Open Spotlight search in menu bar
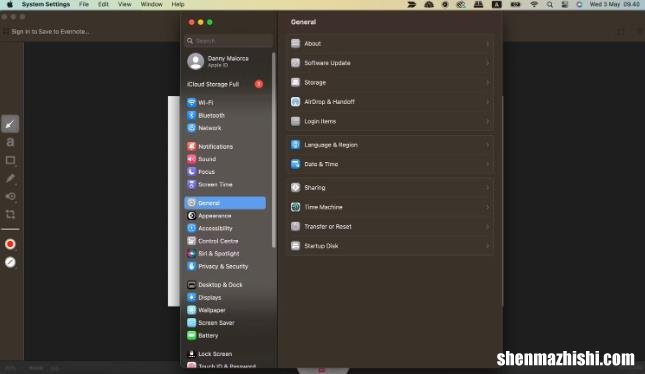 coord(550,5)
